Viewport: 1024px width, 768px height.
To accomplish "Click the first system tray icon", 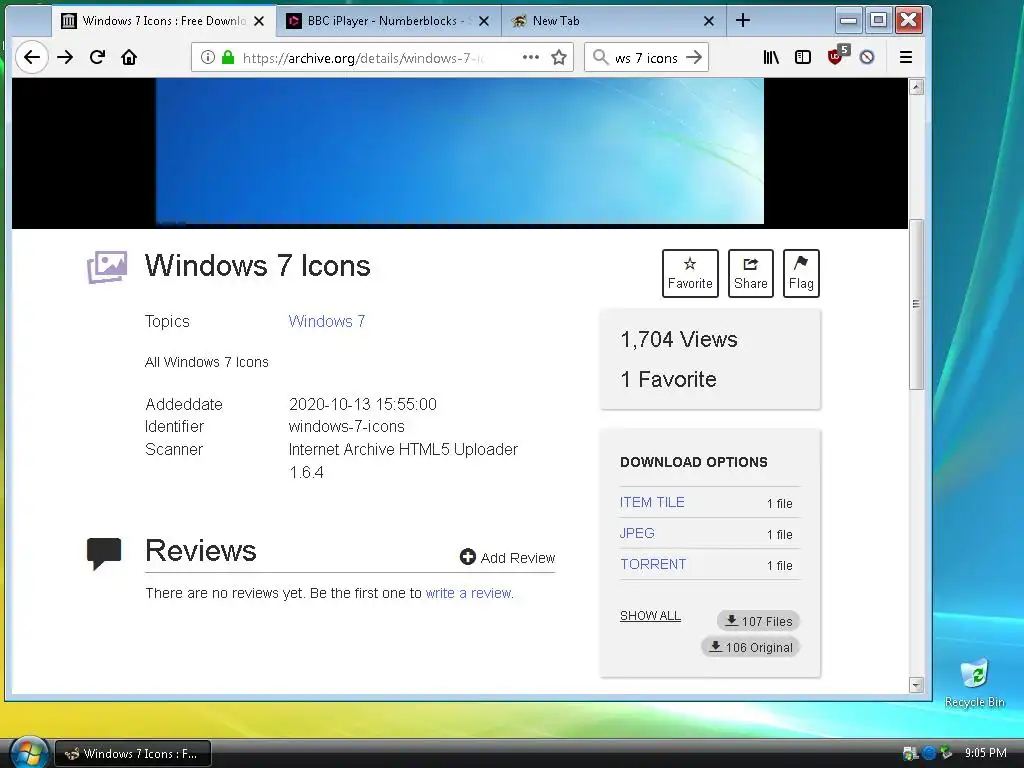I will point(910,753).
